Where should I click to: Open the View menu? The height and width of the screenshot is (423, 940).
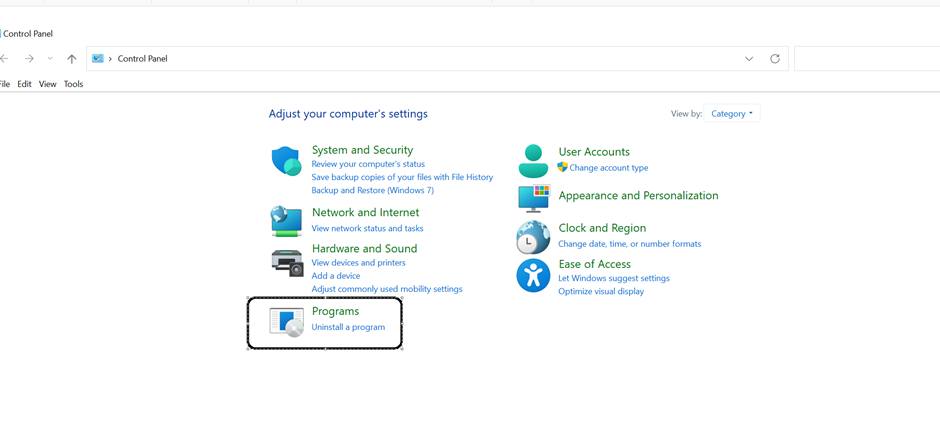pos(47,84)
